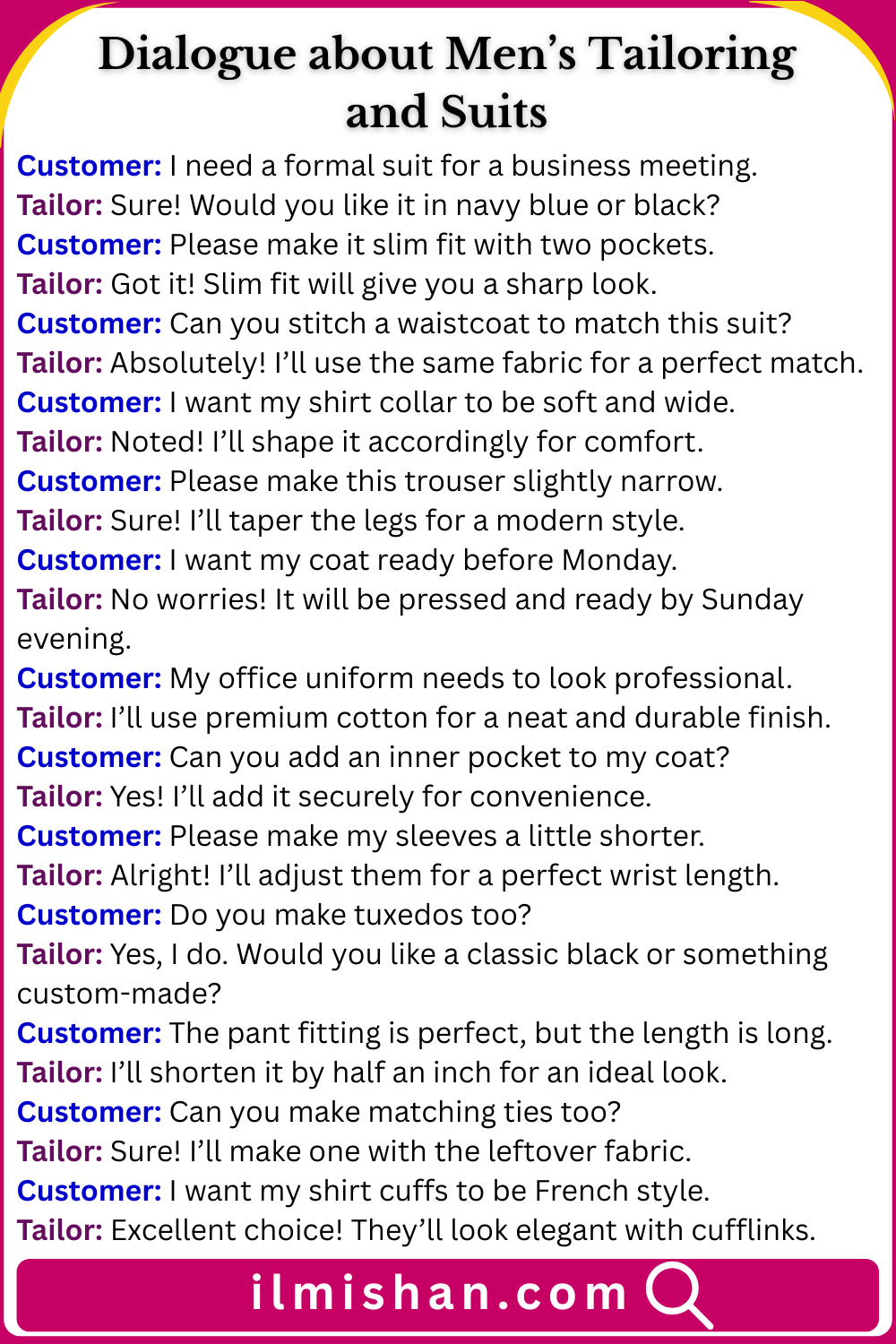Click the reply mentioning premium cotton
Viewport: 896px width, 1344px height.
click(x=470, y=718)
